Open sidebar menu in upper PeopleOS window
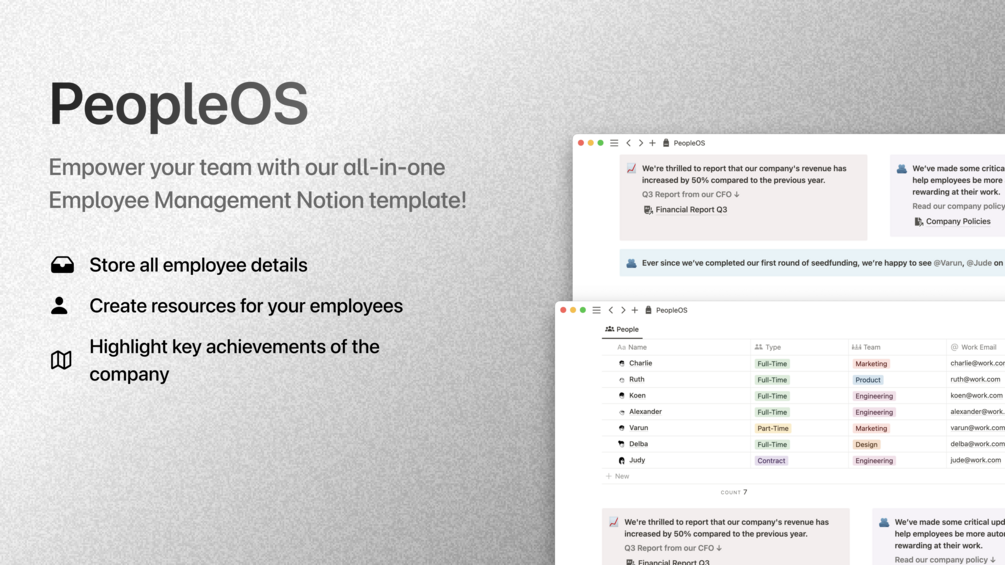The width and height of the screenshot is (1005, 565). 614,143
